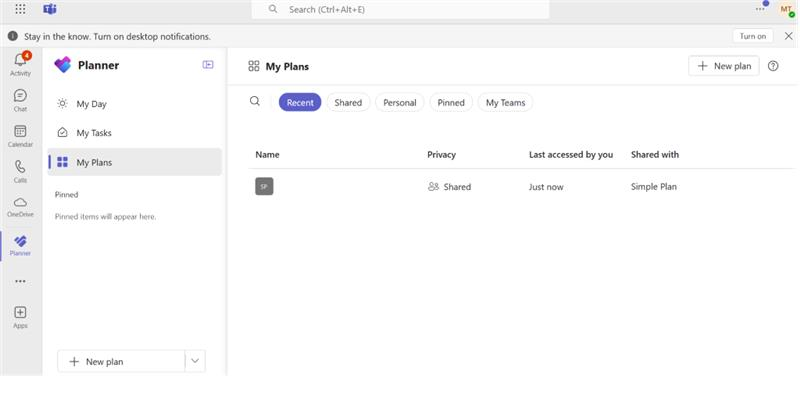Image resolution: width=800 pixels, height=399 pixels.
Task: Sort by the Name column header
Action: (x=267, y=154)
